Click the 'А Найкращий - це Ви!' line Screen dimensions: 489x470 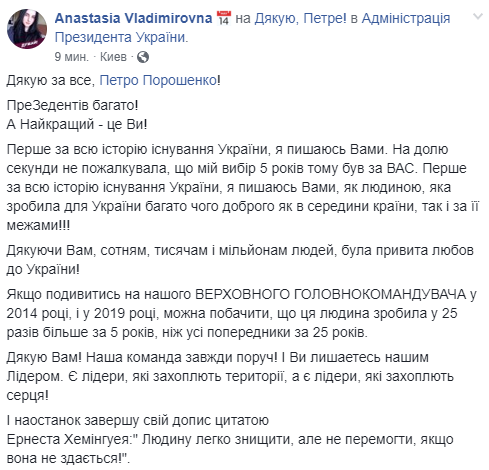[x=77, y=124]
